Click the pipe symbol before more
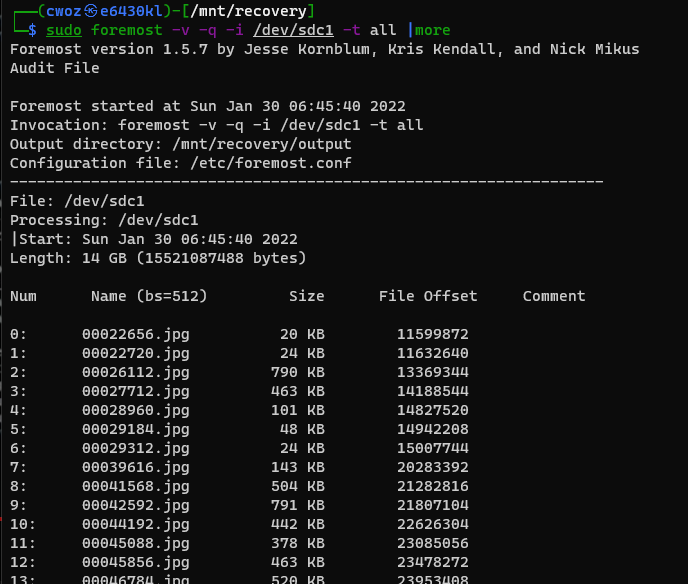This screenshot has height=584, width=688. (410, 30)
